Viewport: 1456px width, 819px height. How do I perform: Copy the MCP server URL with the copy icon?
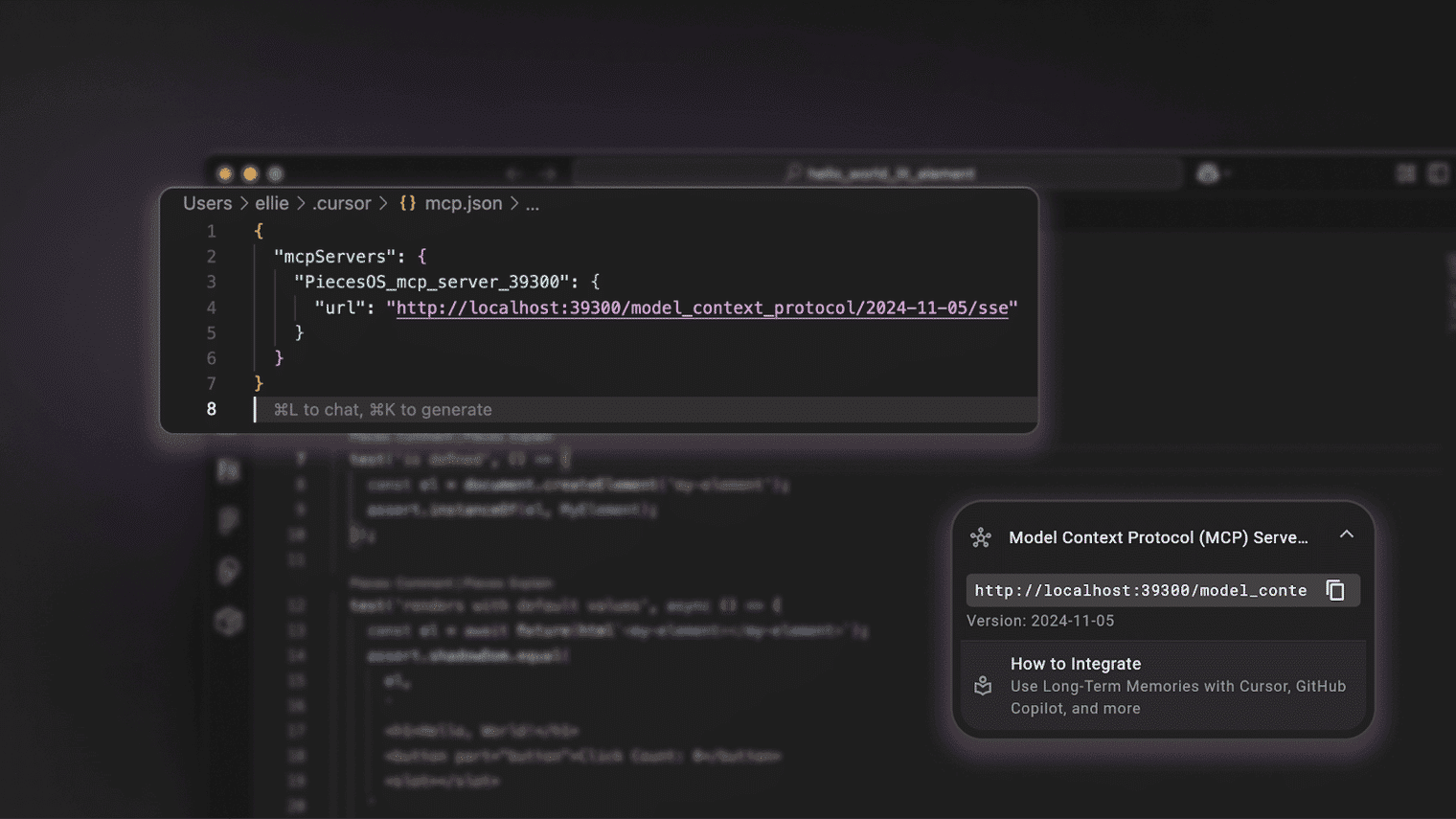1335,590
